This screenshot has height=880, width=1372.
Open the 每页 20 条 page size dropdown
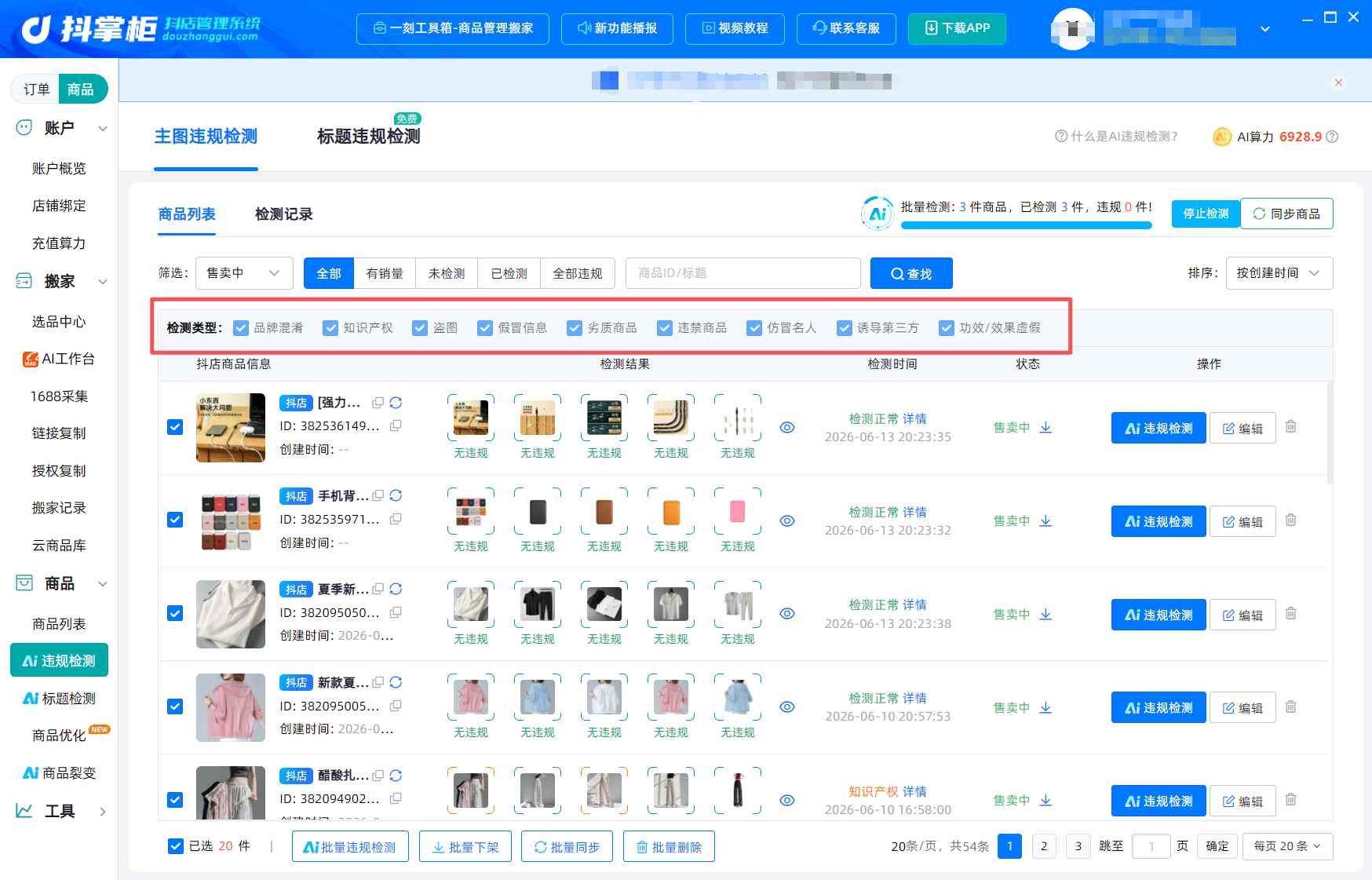(x=1287, y=846)
